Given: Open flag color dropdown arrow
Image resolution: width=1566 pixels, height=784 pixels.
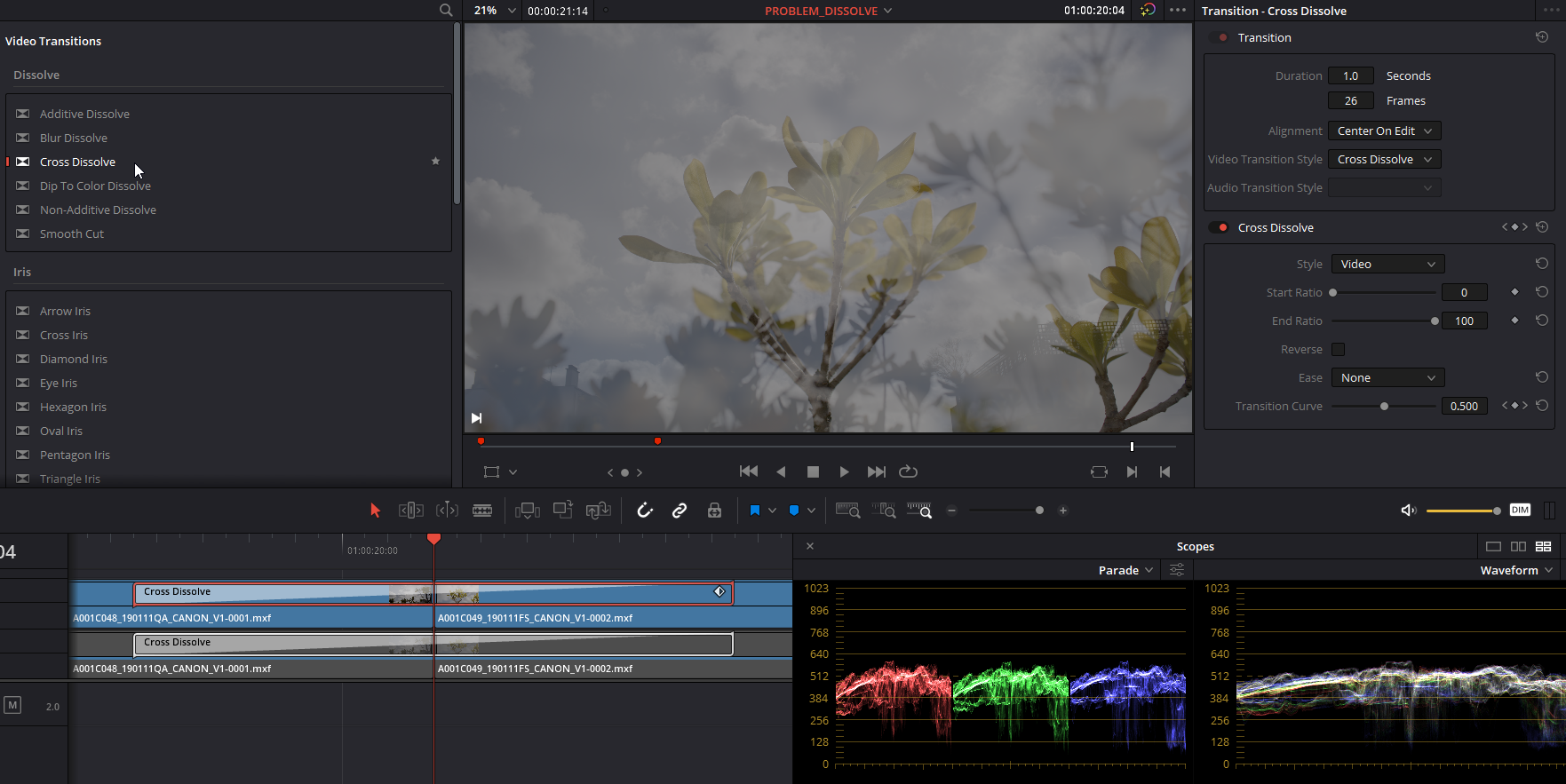Looking at the screenshot, I should [x=772, y=511].
